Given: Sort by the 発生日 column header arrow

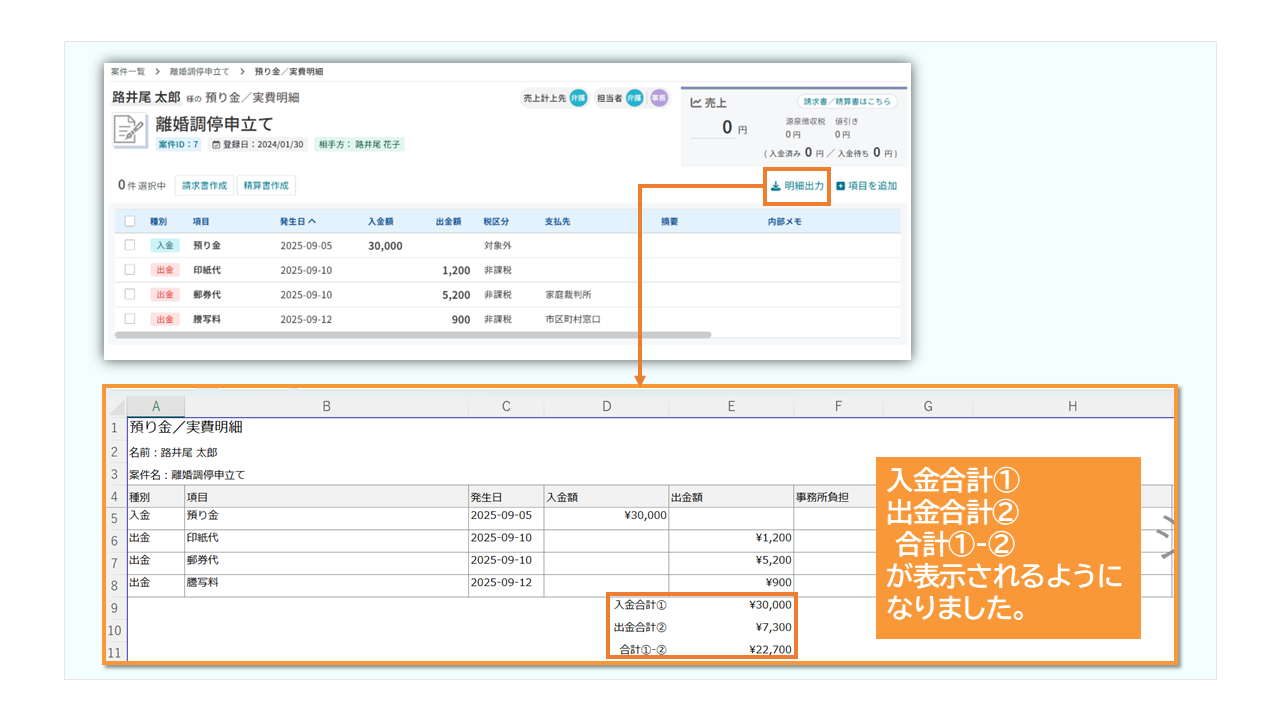Looking at the screenshot, I should coord(312,221).
